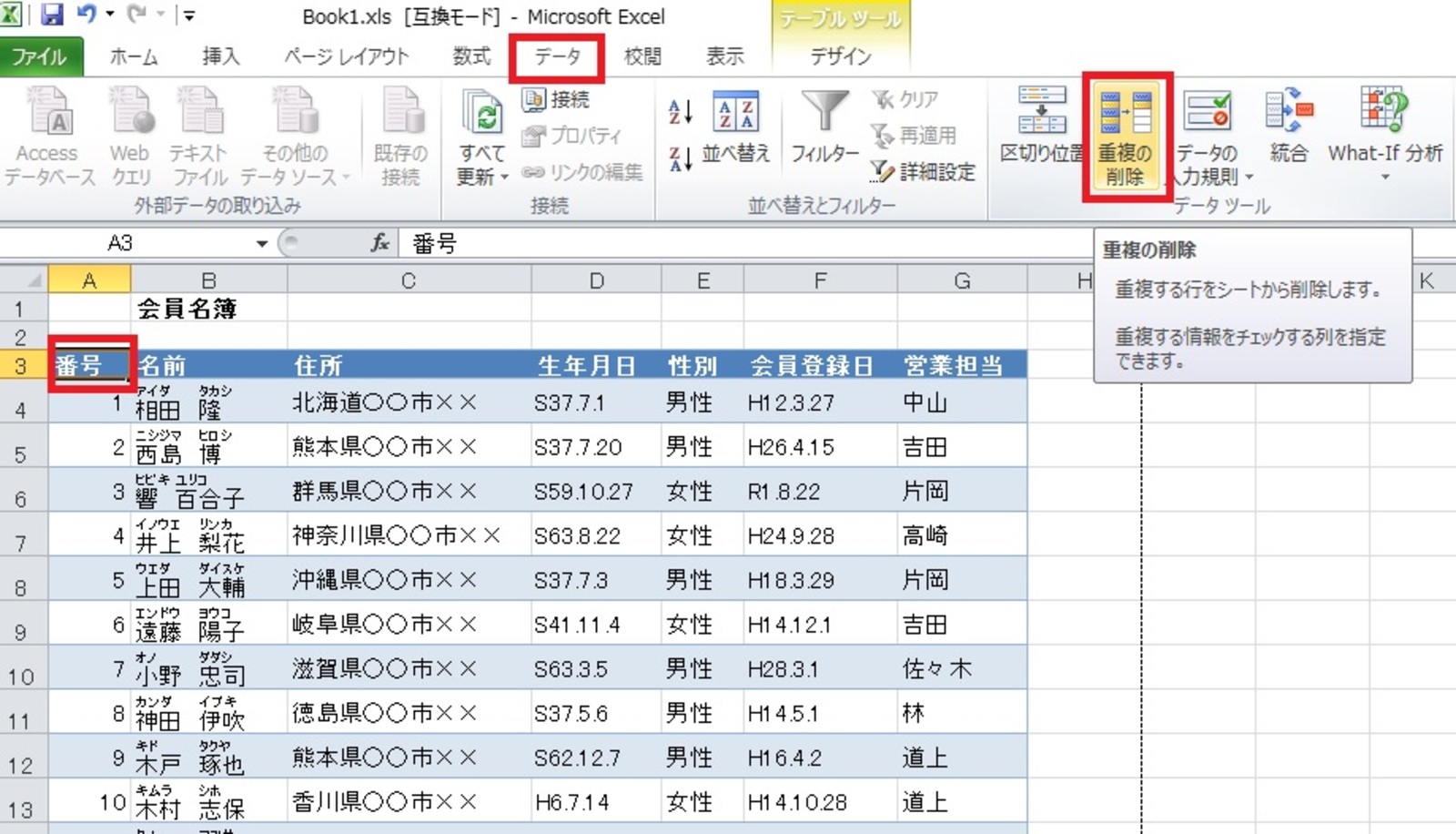Open the ファイル tab

point(39,56)
